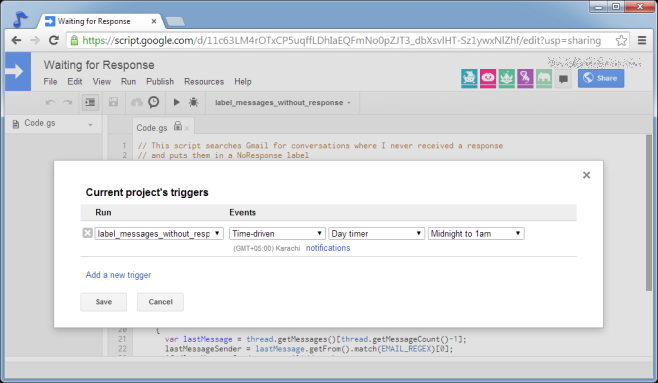Image resolution: width=658 pixels, height=383 pixels.
Task: Click the browser back arrow
Action: click(x=16, y=40)
